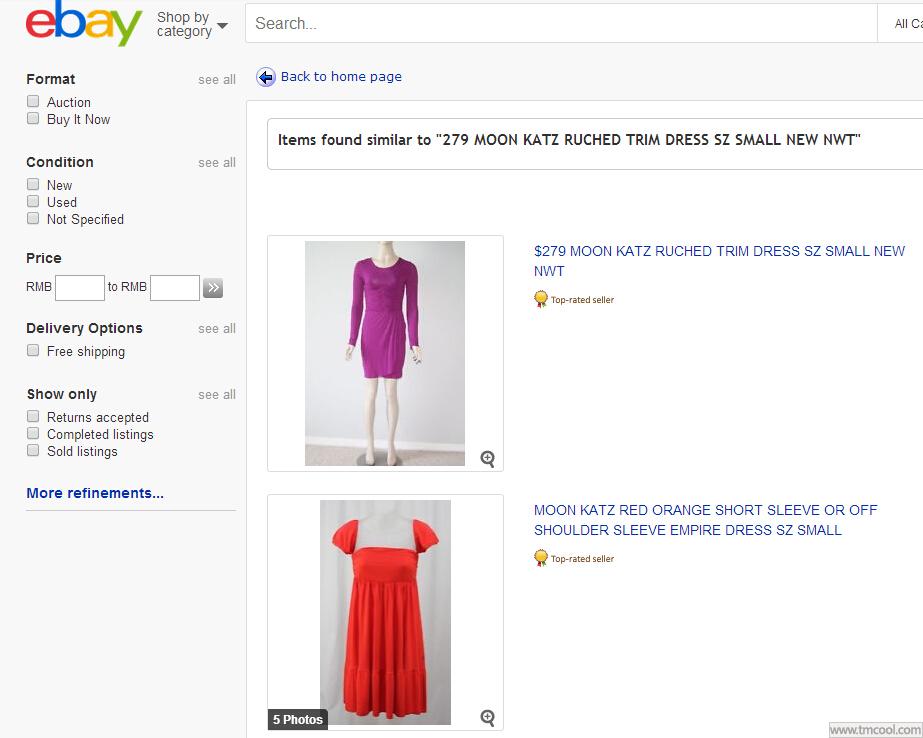Screen dimensions: 923x738
Task: Click see all next to Show only
Action: (x=217, y=394)
